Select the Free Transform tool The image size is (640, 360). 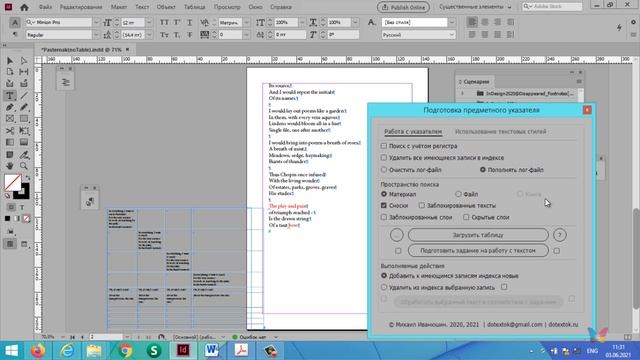tap(24, 131)
